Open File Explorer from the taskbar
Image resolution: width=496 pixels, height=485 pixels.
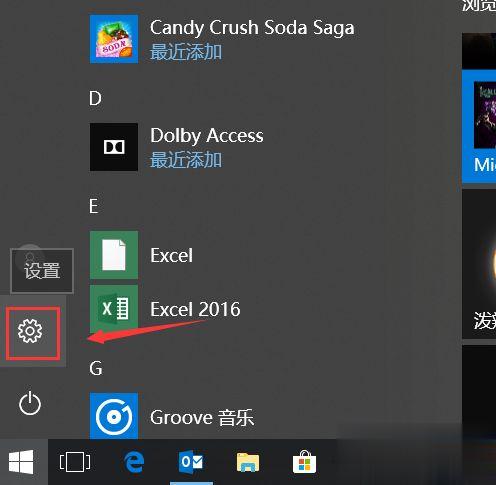click(x=248, y=462)
